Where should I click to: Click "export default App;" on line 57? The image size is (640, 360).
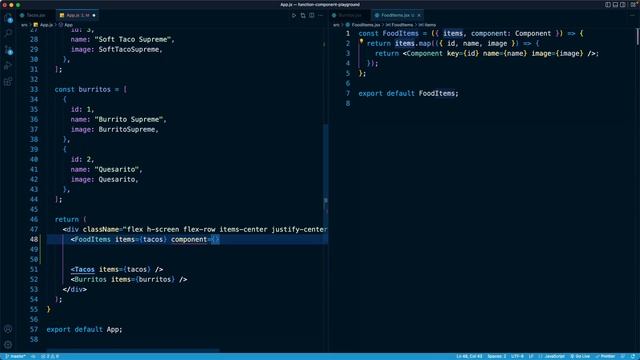84,329
